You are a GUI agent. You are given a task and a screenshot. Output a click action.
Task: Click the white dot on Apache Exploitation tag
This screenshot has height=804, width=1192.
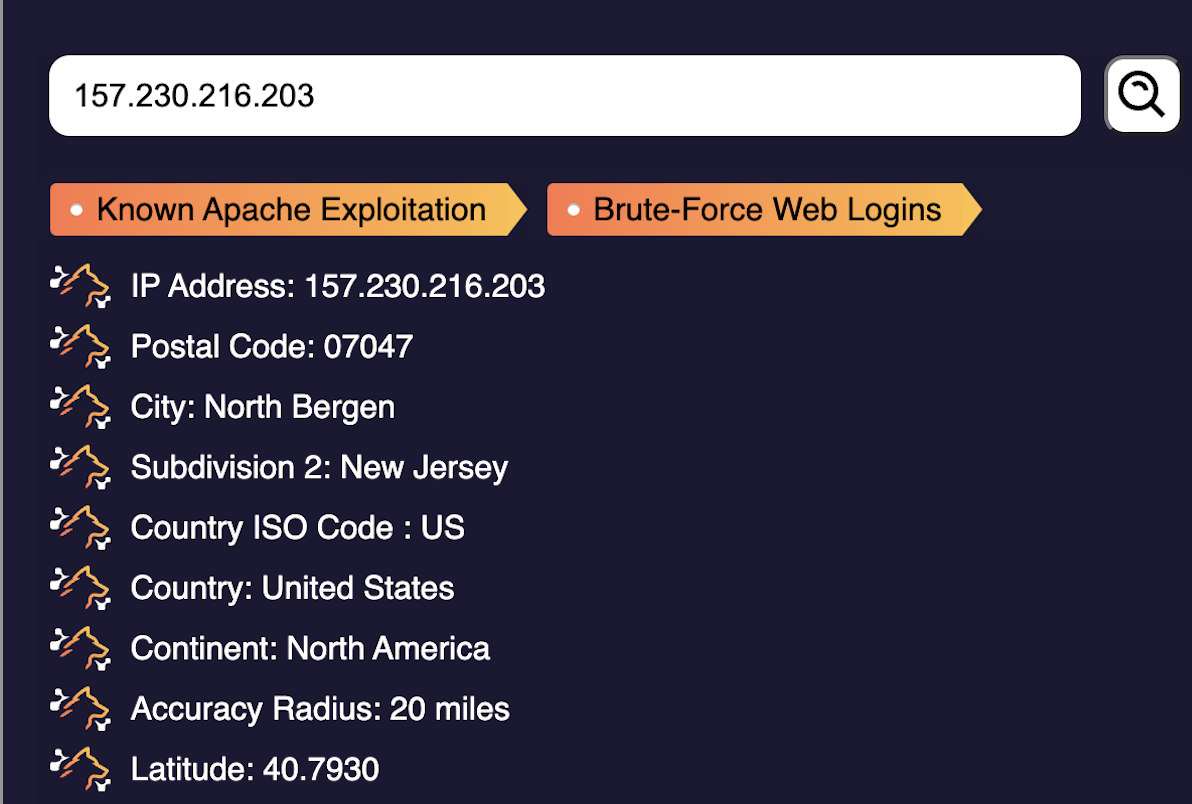click(76, 210)
